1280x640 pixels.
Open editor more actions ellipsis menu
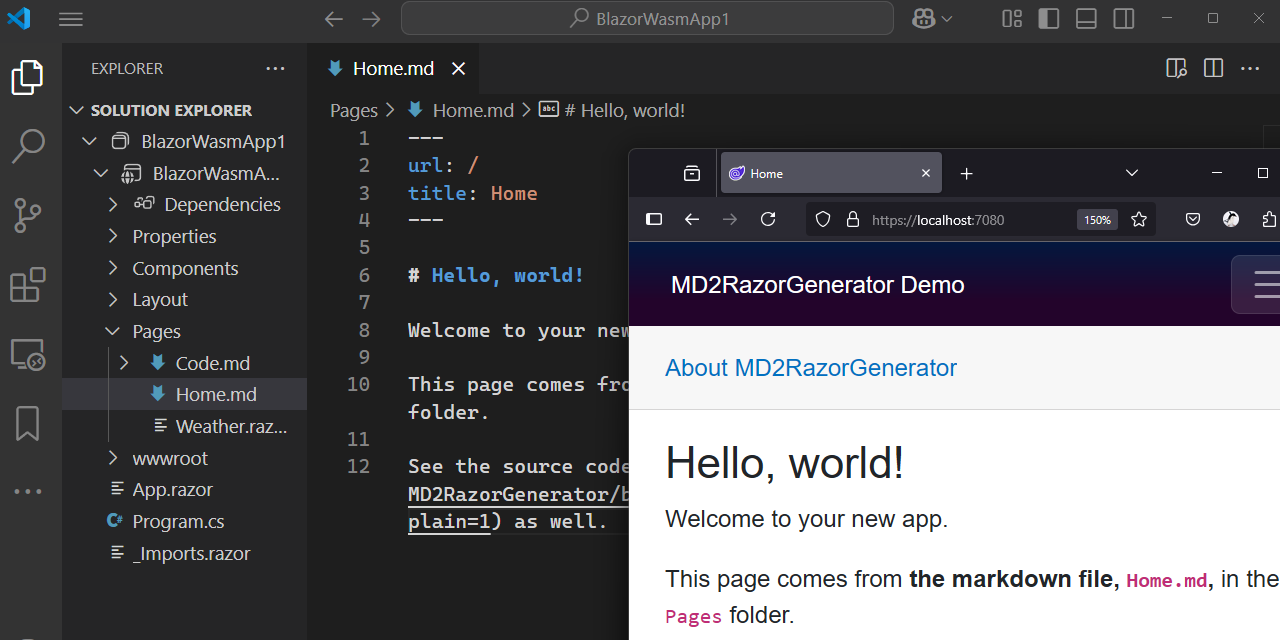[x=1250, y=69]
